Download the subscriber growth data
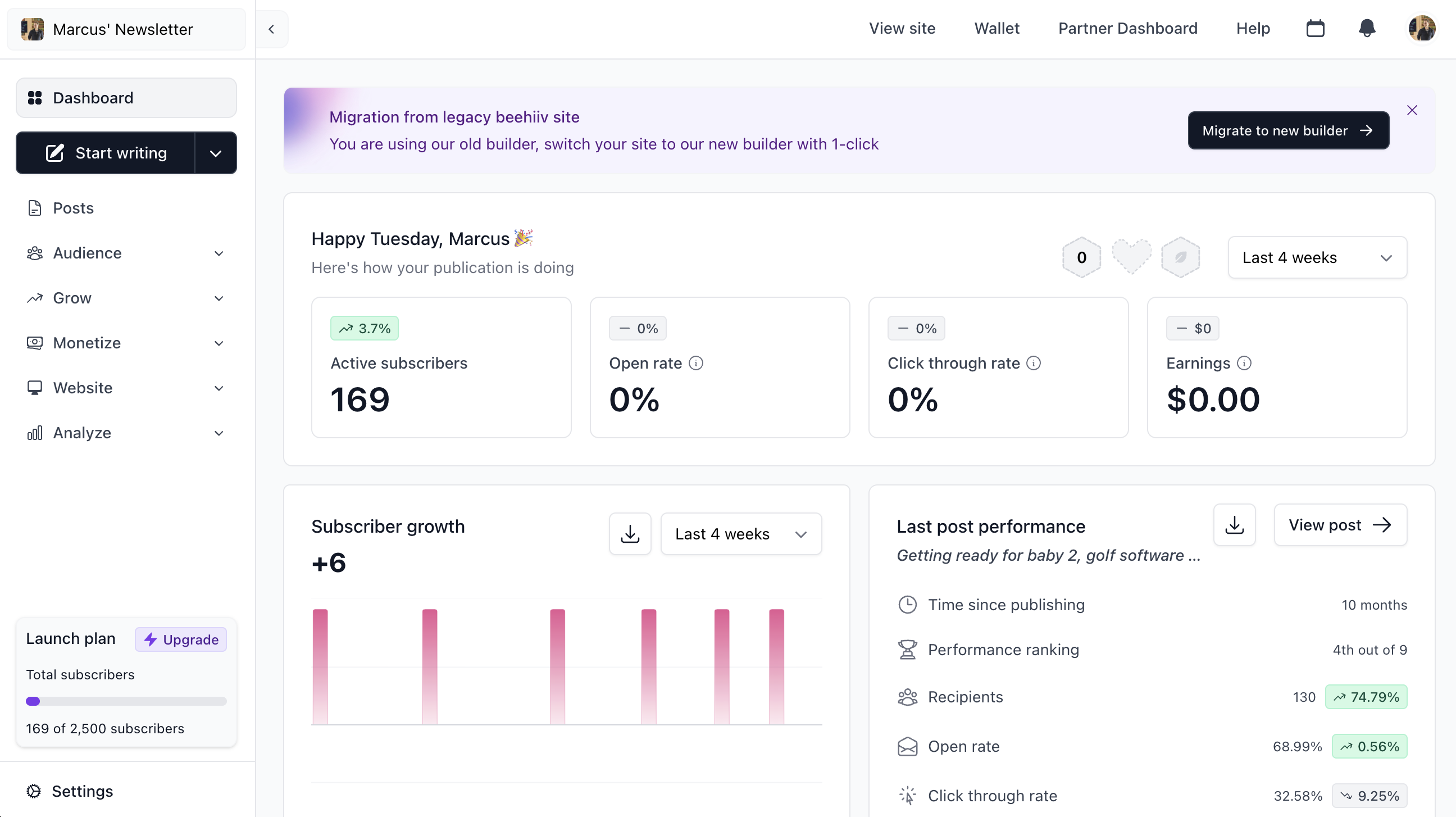This screenshot has height=817, width=1456. (x=630, y=533)
